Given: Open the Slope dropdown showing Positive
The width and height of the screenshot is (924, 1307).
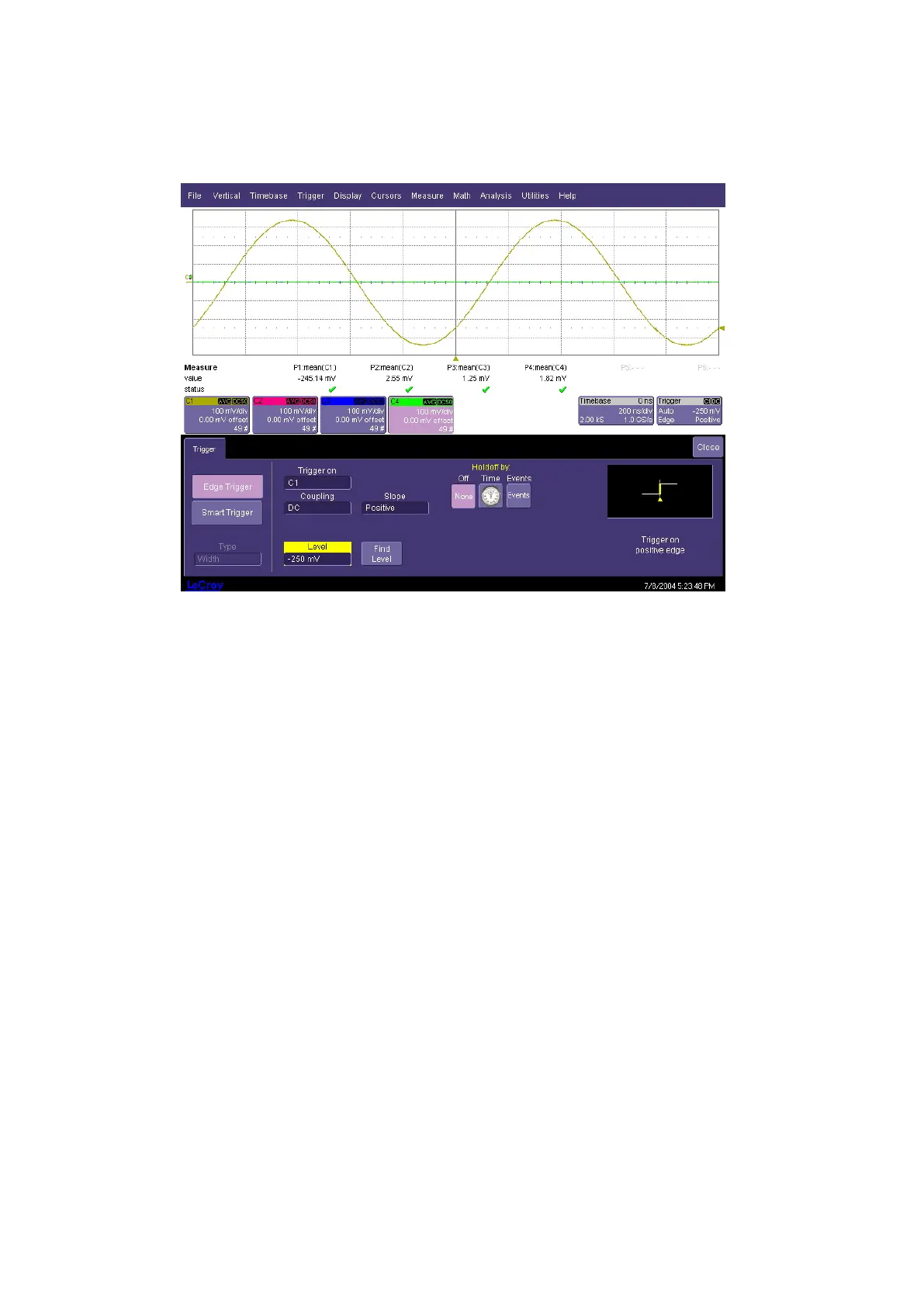Looking at the screenshot, I should point(395,508).
